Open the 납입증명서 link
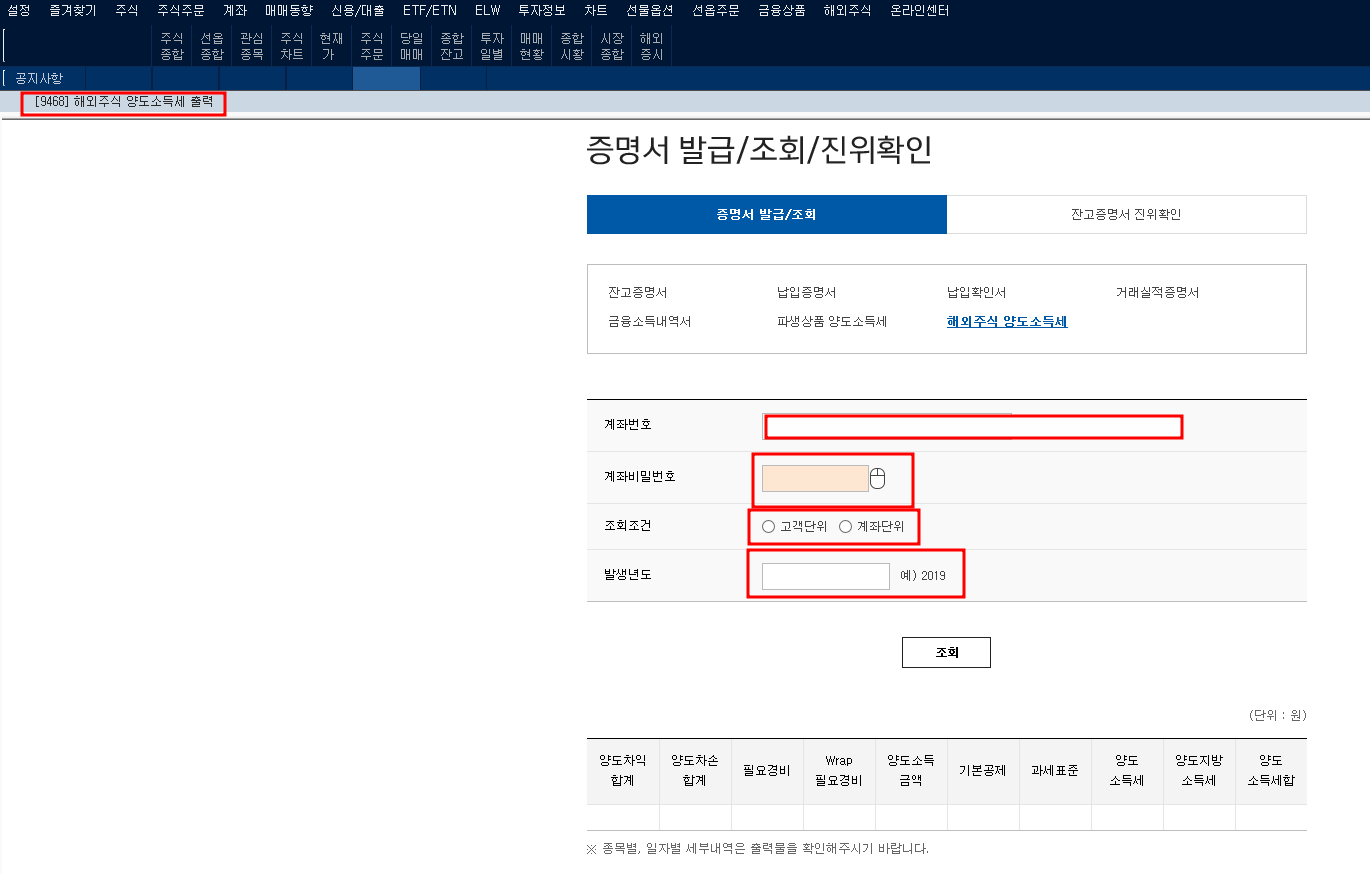 [x=806, y=293]
